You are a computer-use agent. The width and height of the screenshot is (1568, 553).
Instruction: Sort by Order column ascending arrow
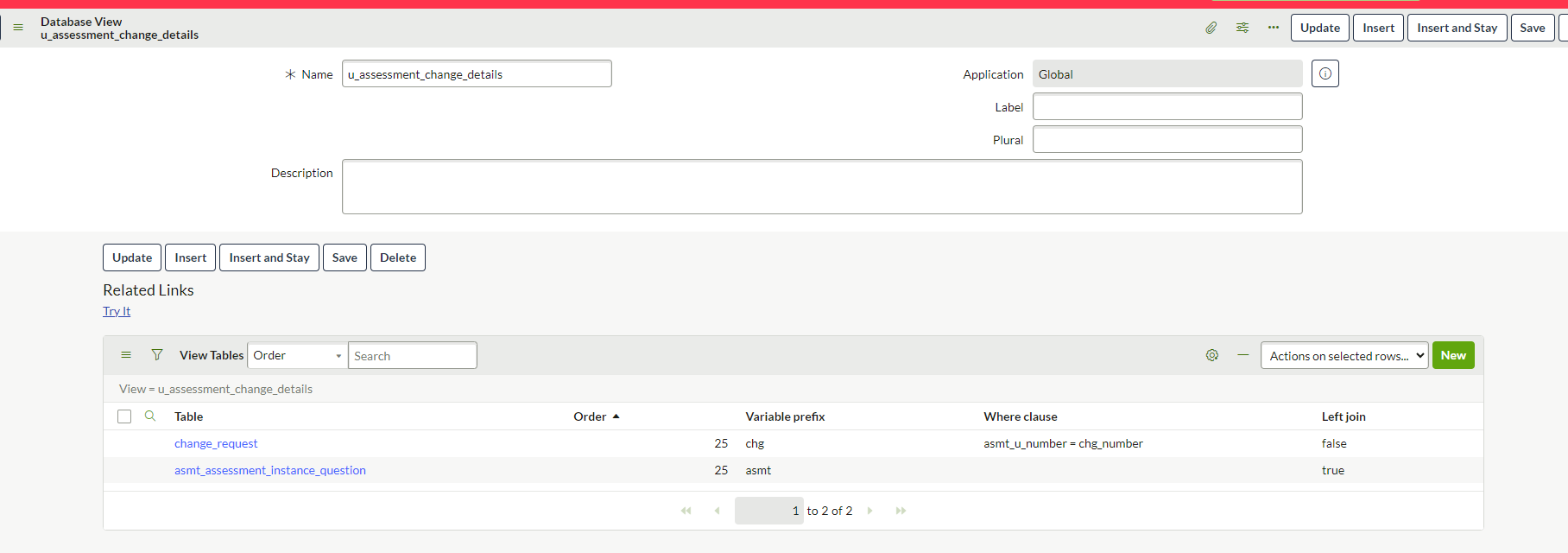point(616,416)
